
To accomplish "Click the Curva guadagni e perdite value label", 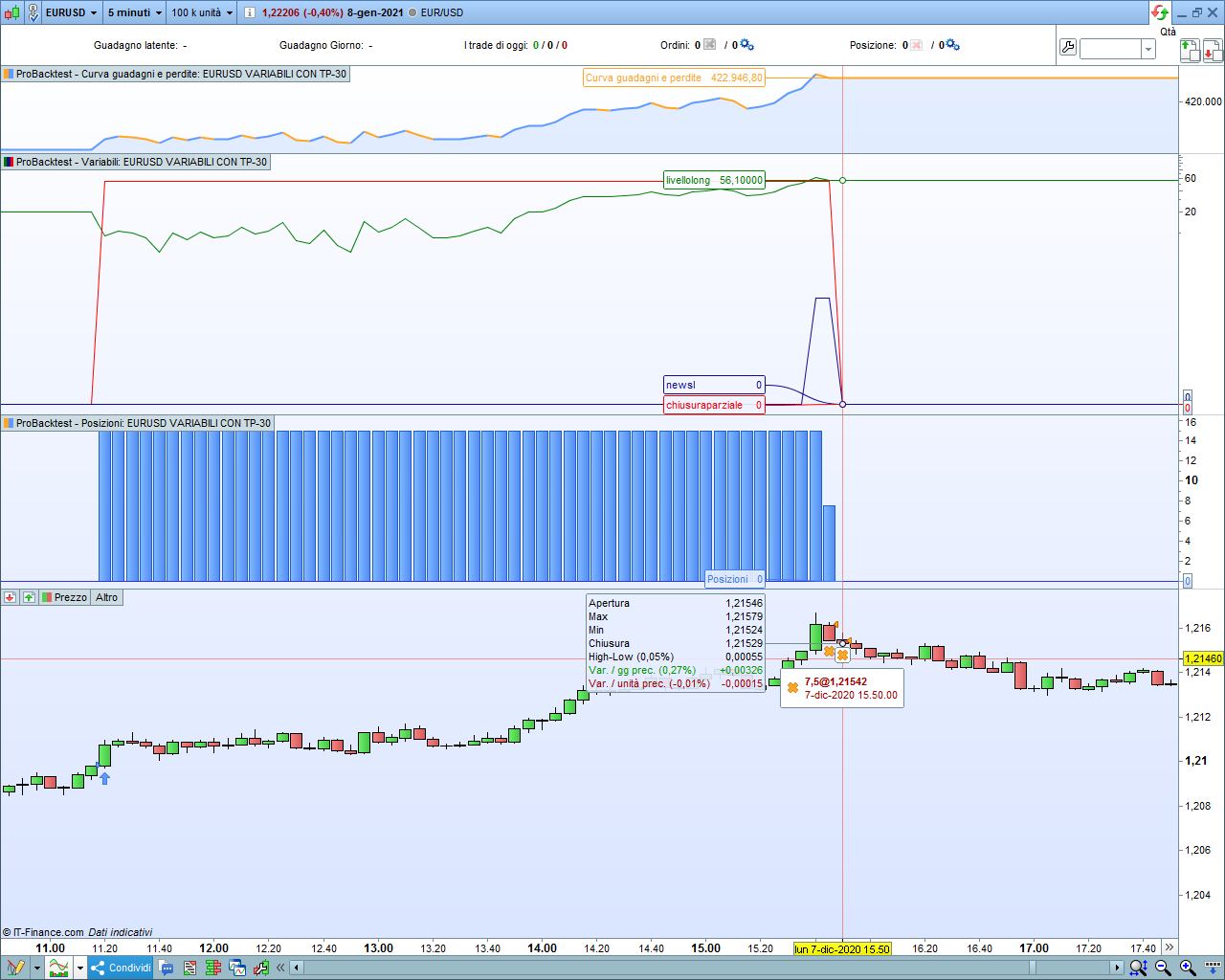I will click(674, 78).
